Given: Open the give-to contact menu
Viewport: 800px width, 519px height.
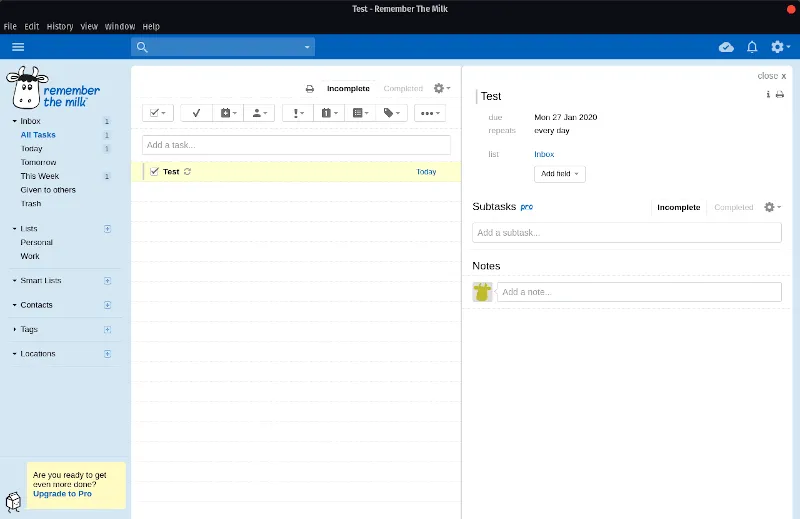Looking at the screenshot, I should pyautogui.click(x=259, y=113).
